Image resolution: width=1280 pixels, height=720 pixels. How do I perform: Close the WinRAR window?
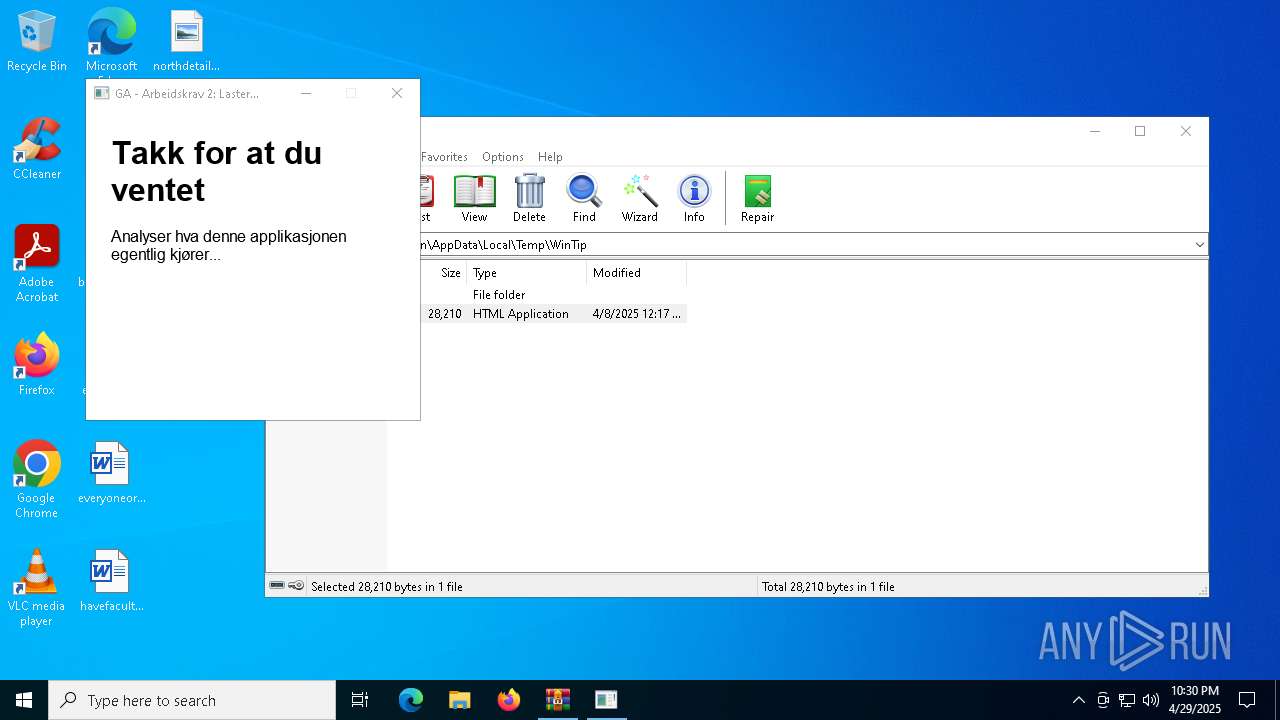point(1186,131)
